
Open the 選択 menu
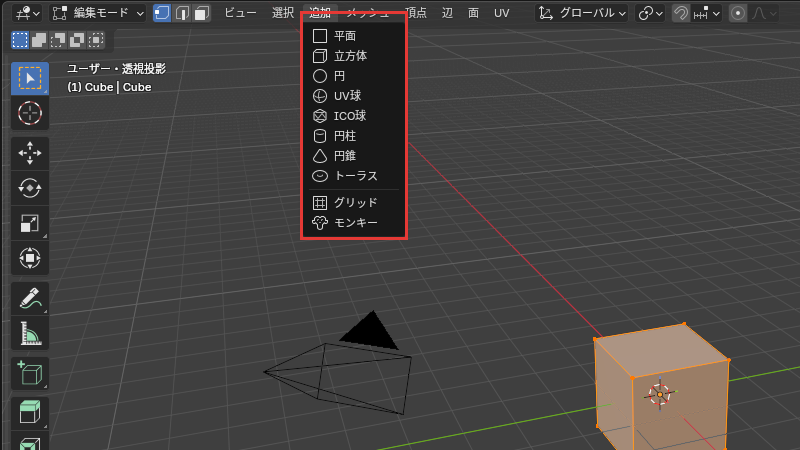click(x=283, y=13)
